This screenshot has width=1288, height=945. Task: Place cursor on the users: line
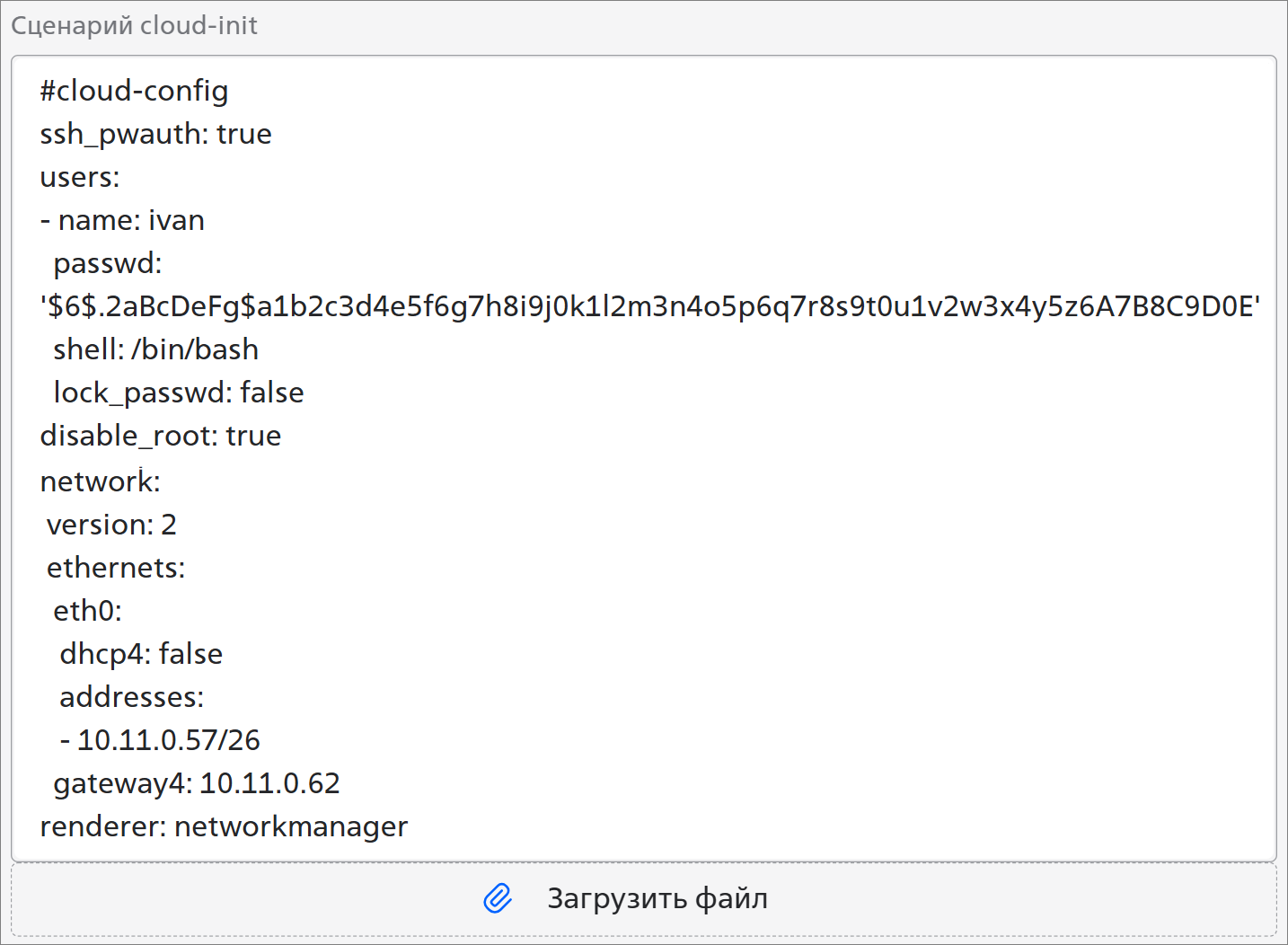80,177
